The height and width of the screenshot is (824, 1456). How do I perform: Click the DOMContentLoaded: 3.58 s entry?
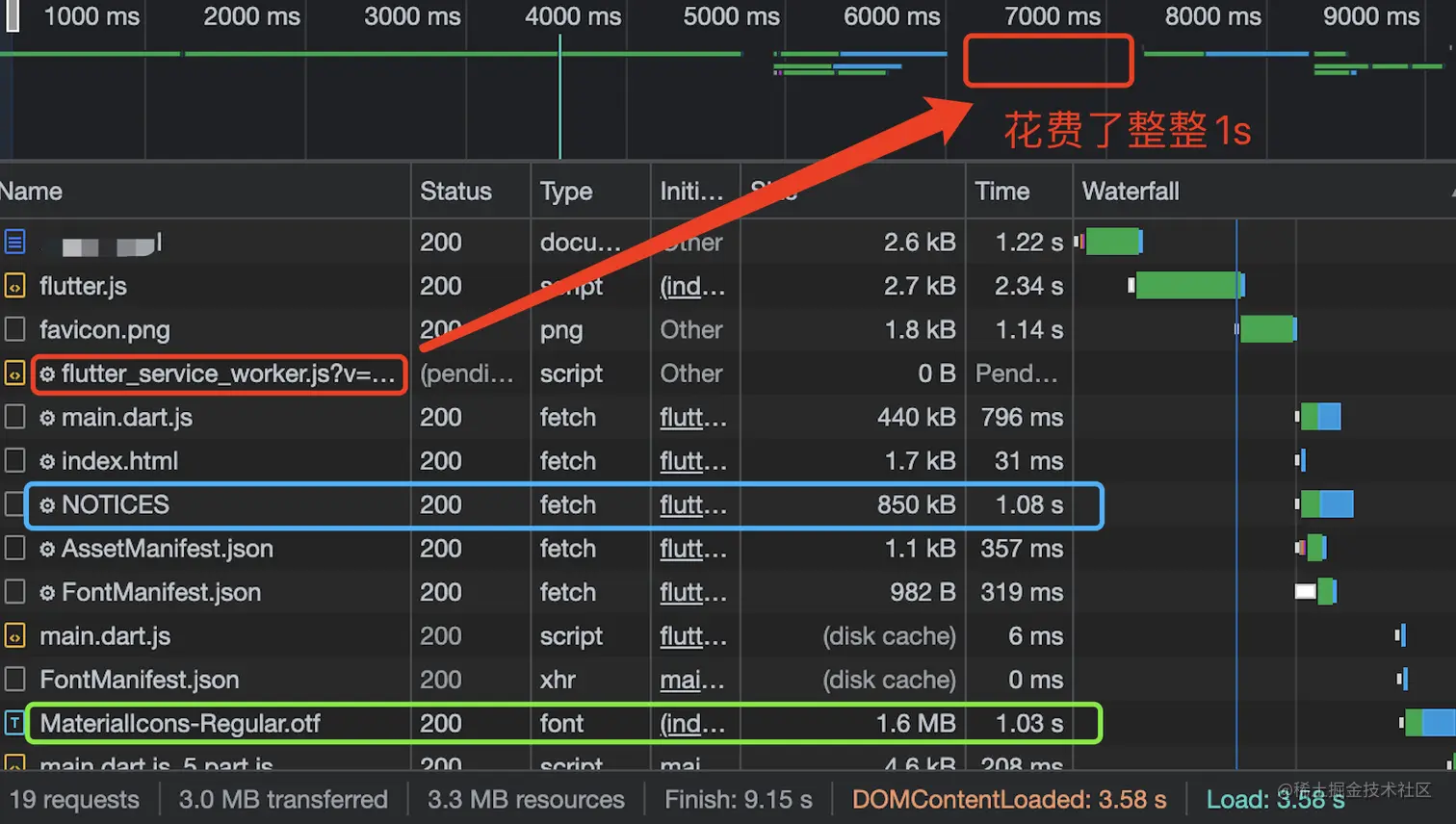(x=1009, y=799)
